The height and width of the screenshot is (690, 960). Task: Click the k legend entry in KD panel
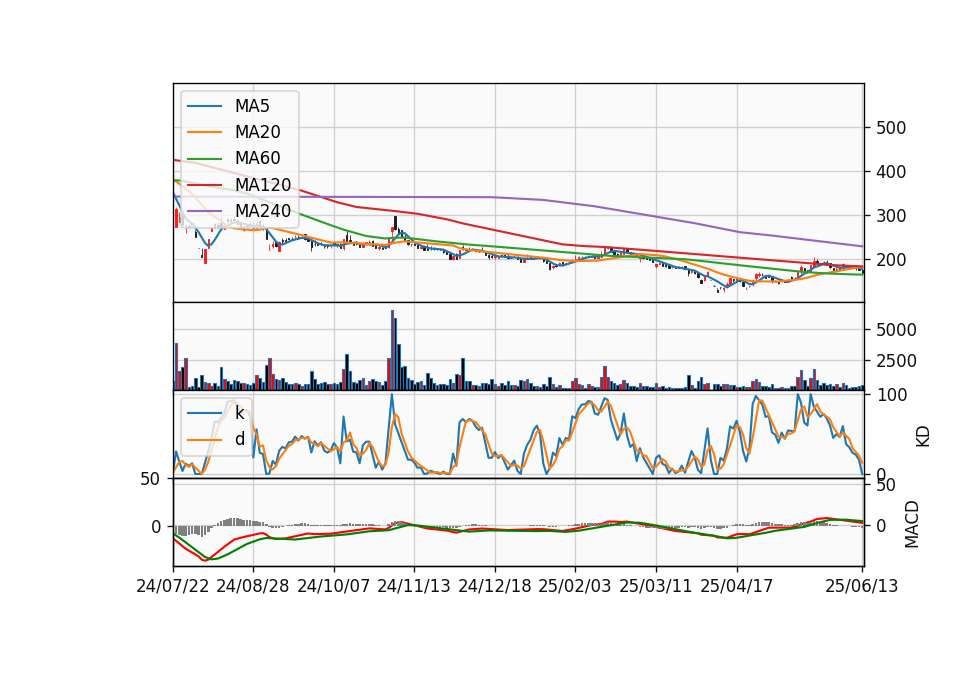tap(239, 413)
